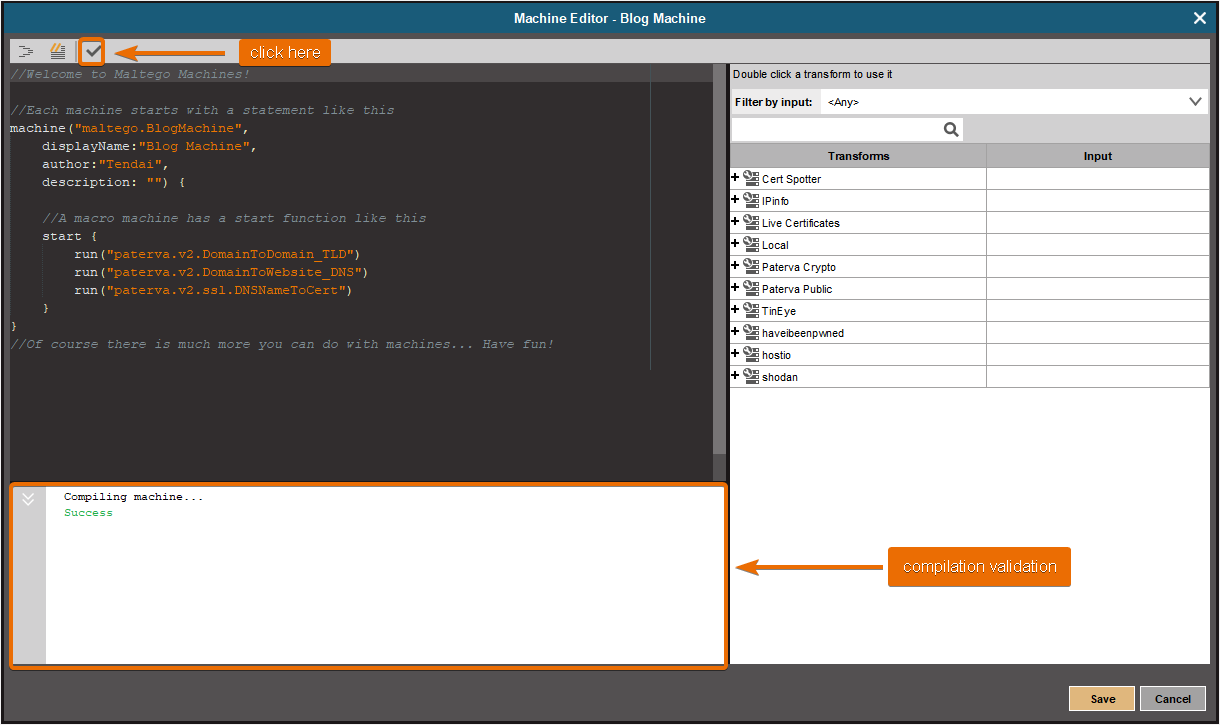The width and height of the screenshot is (1220, 725).
Task: Expand the shodan transform group
Action: pos(736,376)
